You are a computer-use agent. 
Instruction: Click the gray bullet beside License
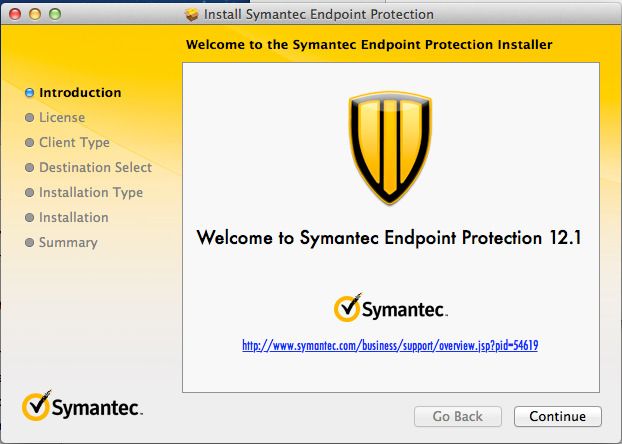pyautogui.click(x=29, y=118)
